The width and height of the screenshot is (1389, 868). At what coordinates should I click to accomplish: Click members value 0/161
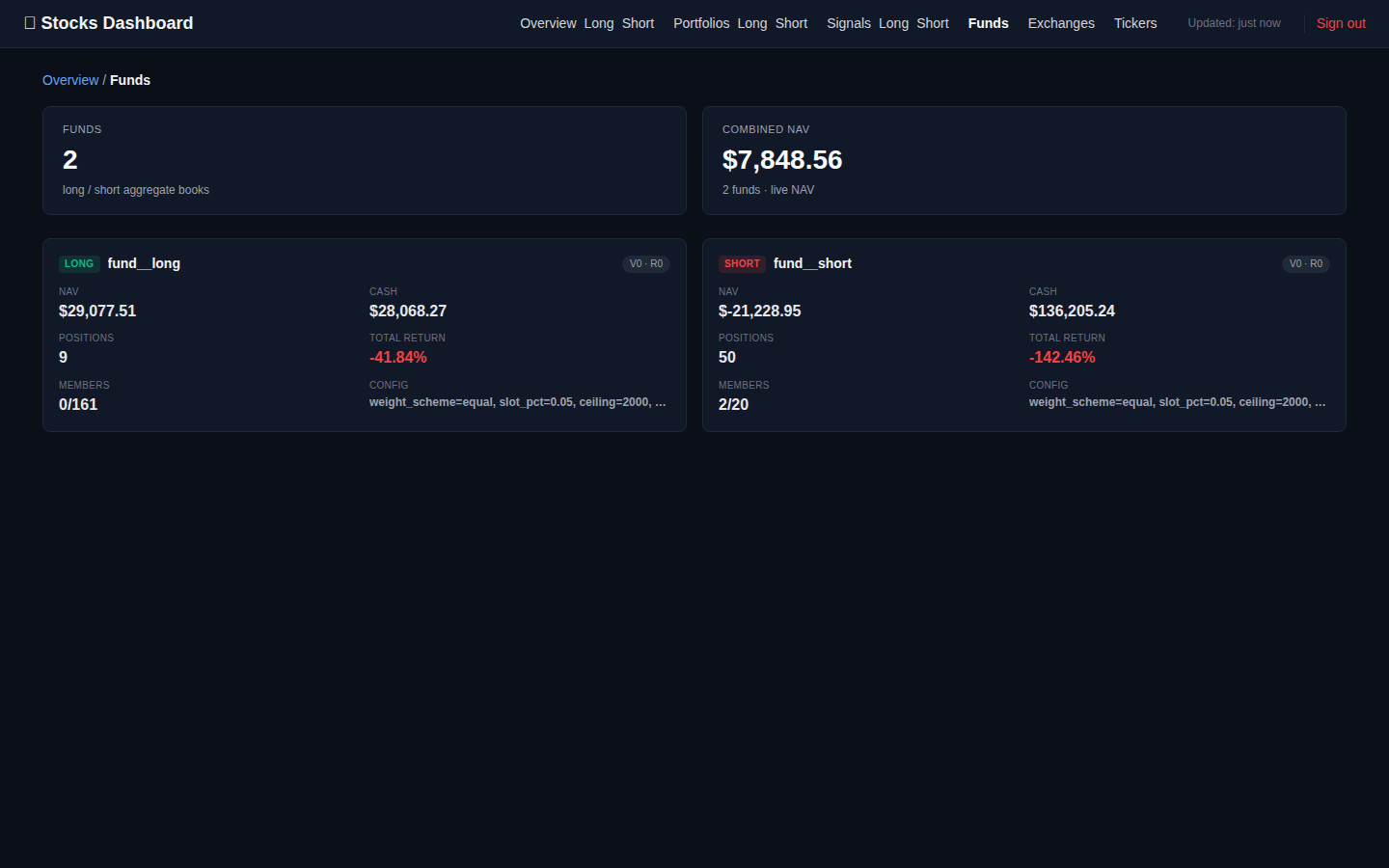78,404
